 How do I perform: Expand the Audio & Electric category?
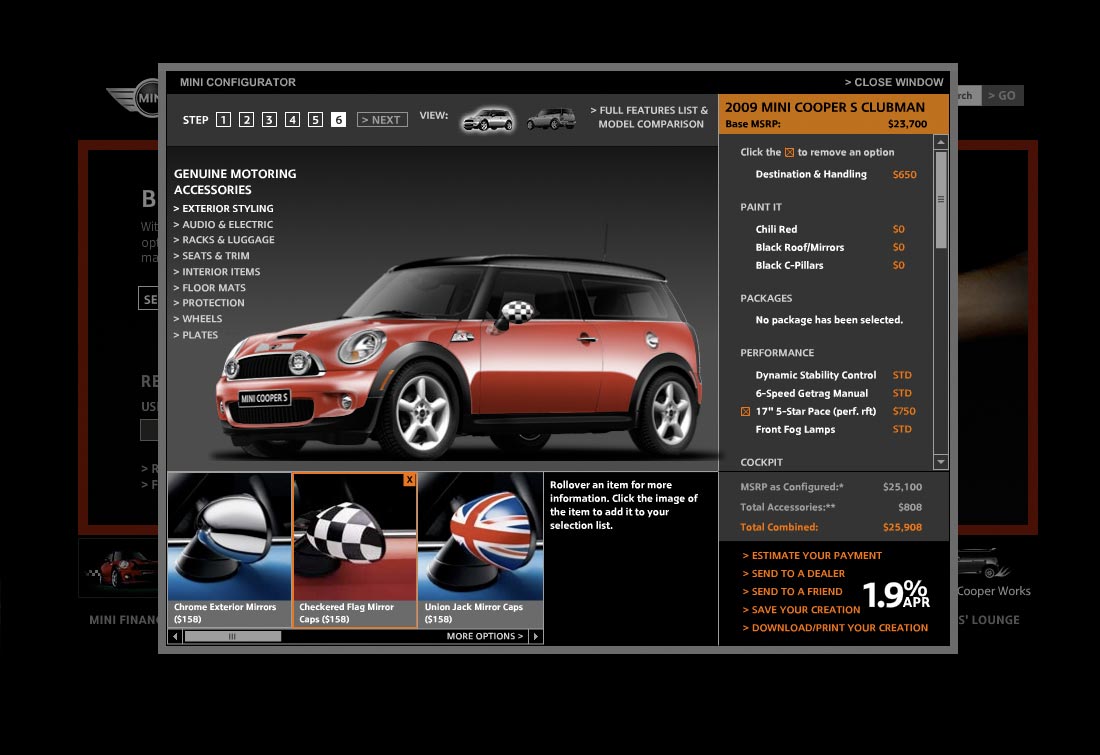pyautogui.click(x=227, y=225)
